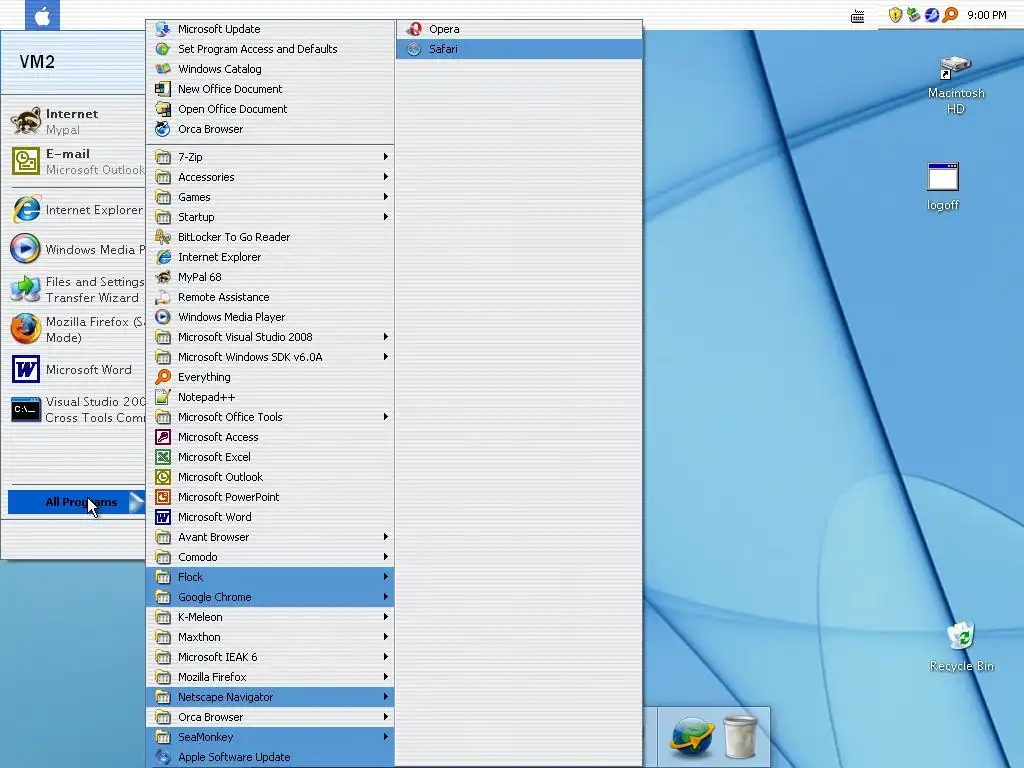1024x768 pixels.
Task: Open Mozilla Firefox from start panel
Action: pyautogui.click(x=77, y=329)
